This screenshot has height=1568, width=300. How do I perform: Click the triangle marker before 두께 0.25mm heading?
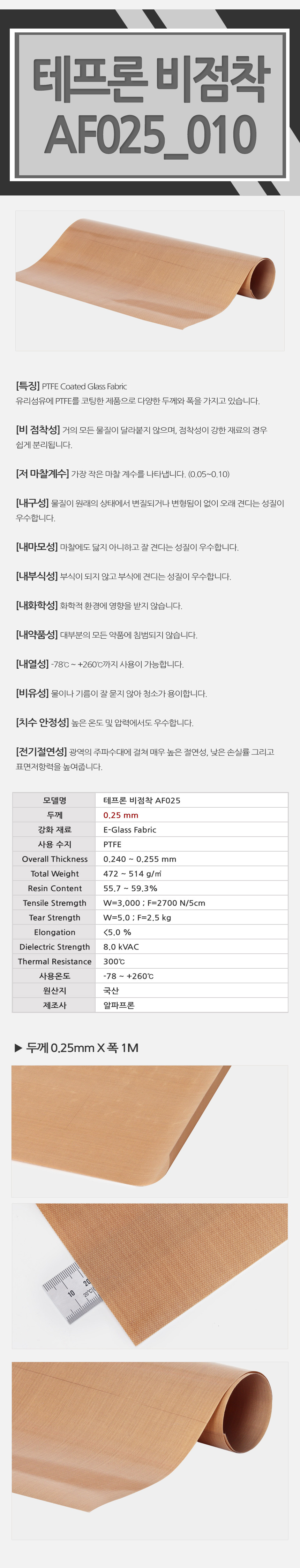click(18, 1047)
